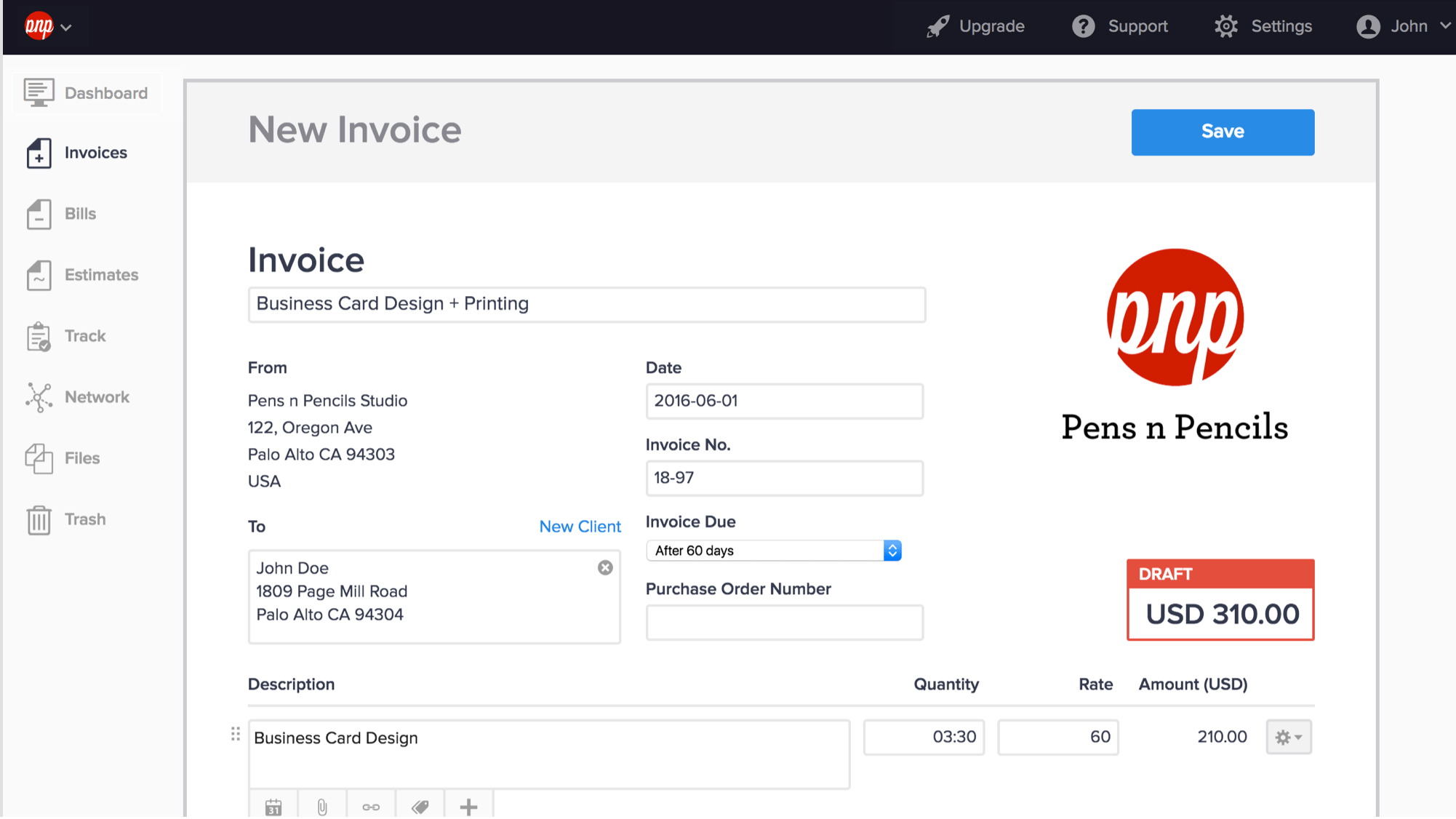Click the calendar icon under description

click(273, 806)
